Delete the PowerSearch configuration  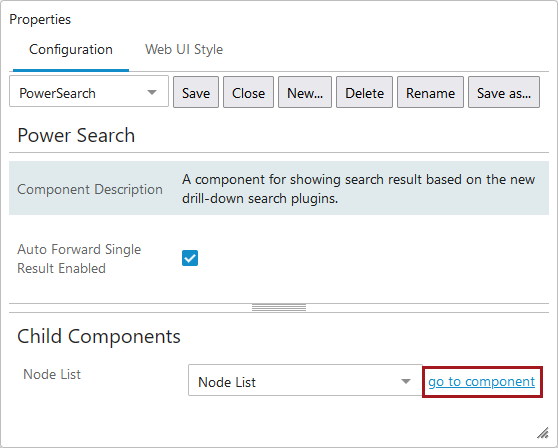click(x=364, y=92)
